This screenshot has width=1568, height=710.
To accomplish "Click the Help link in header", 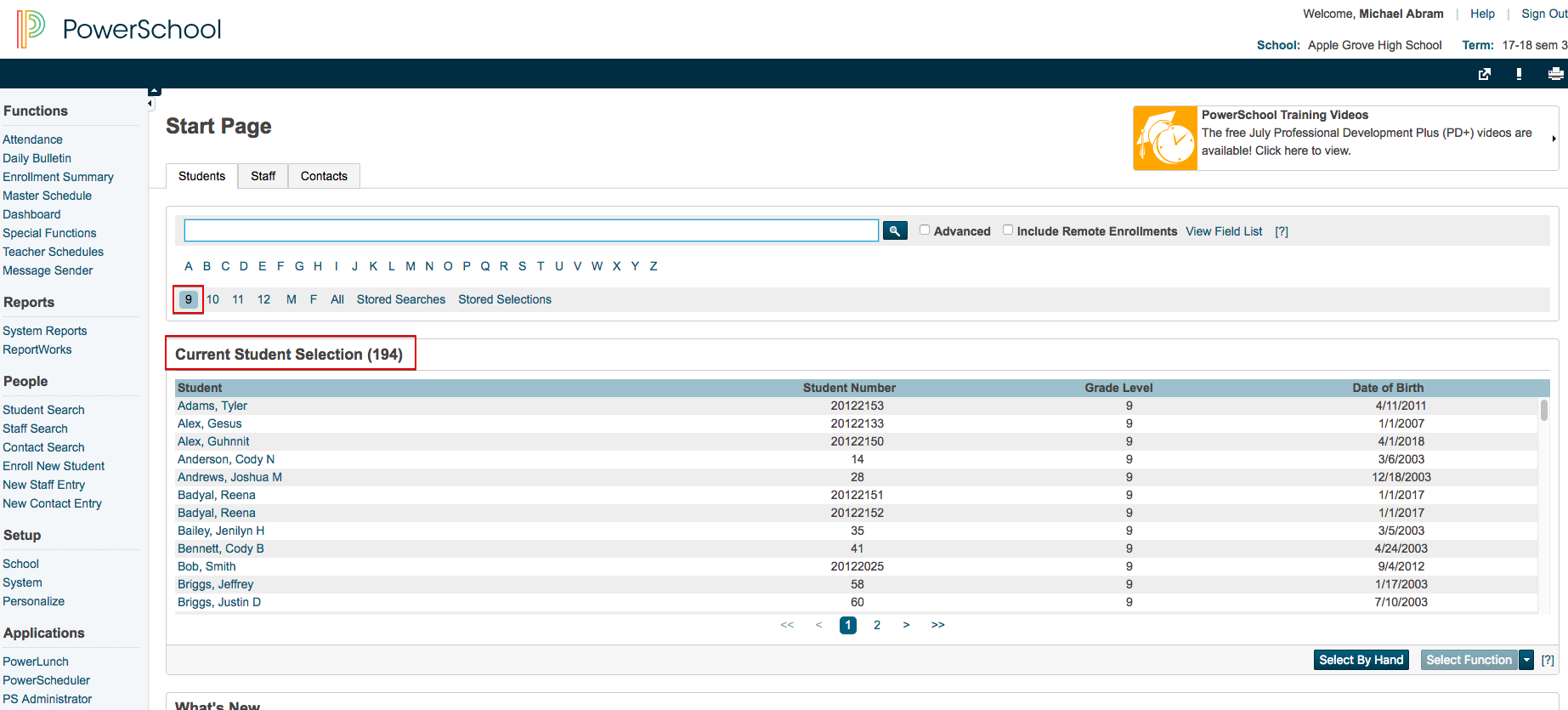I will pyautogui.click(x=1482, y=14).
